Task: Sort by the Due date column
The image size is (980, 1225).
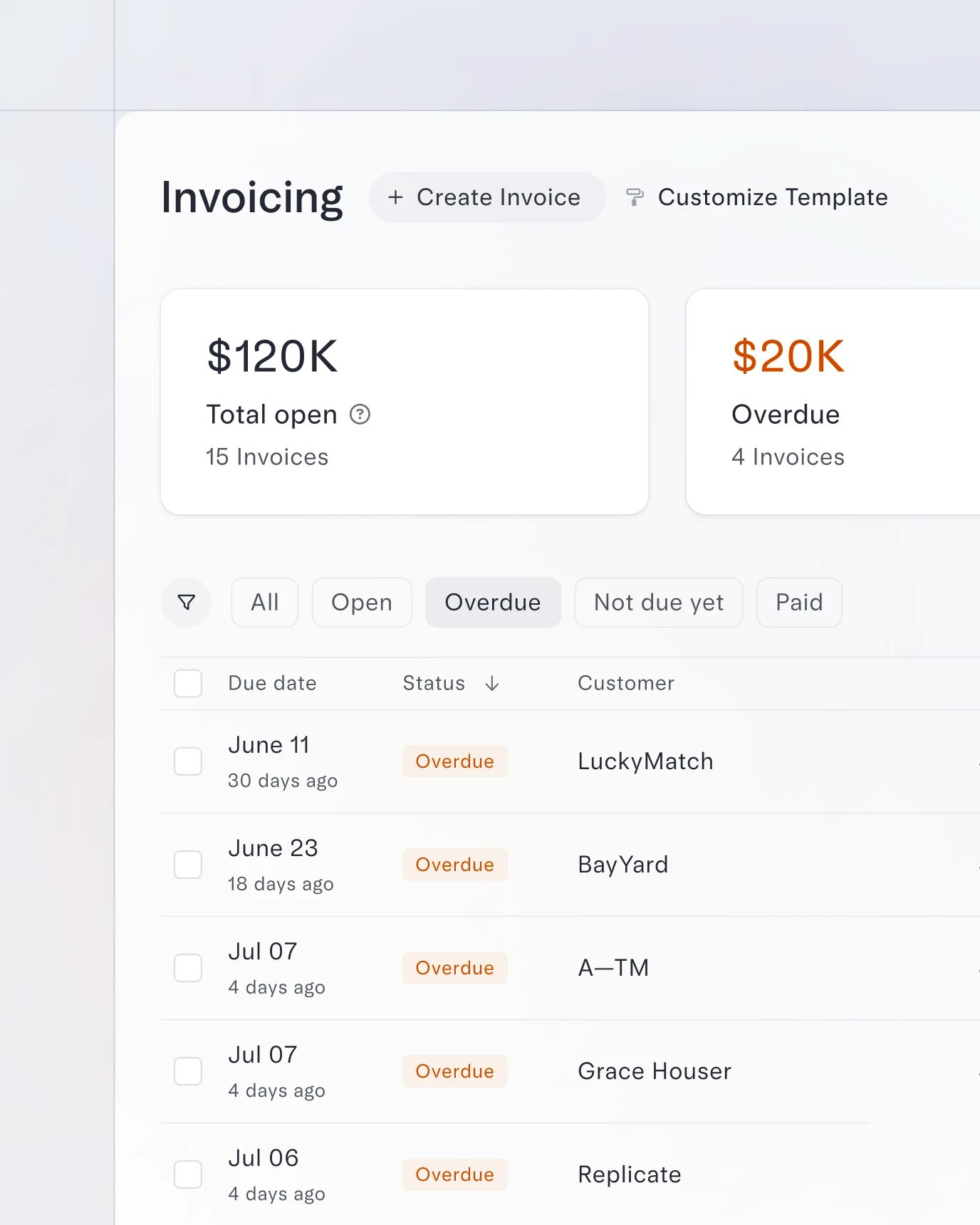Action: 272,684
